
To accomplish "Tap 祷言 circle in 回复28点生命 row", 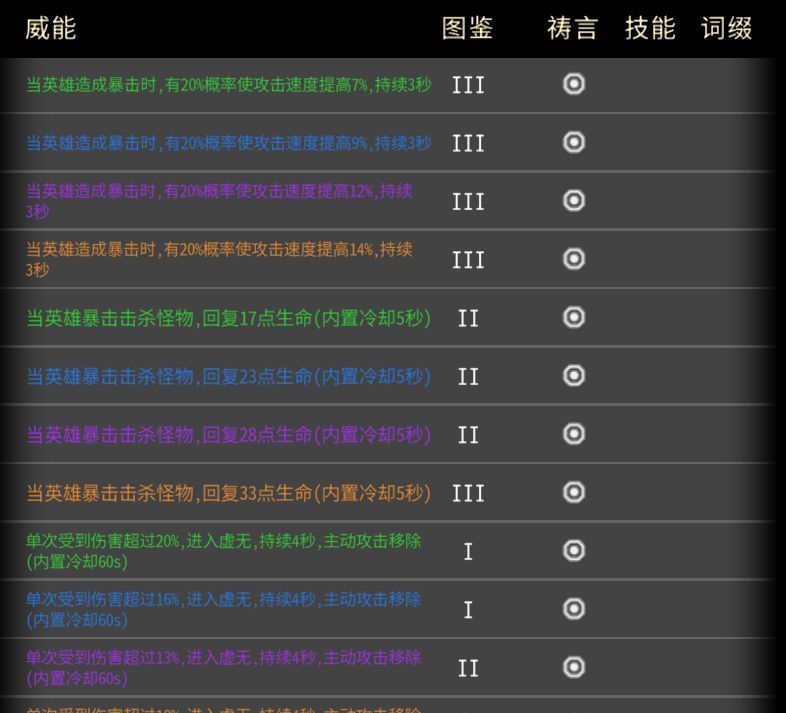I will pyautogui.click(x=574, y=434).
